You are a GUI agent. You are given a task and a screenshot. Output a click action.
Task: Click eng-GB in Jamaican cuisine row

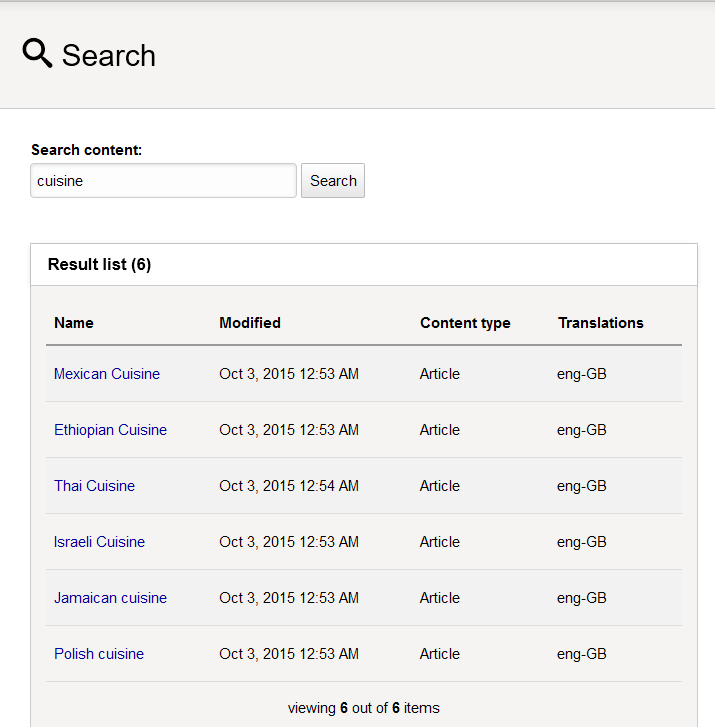click(581, 598)
